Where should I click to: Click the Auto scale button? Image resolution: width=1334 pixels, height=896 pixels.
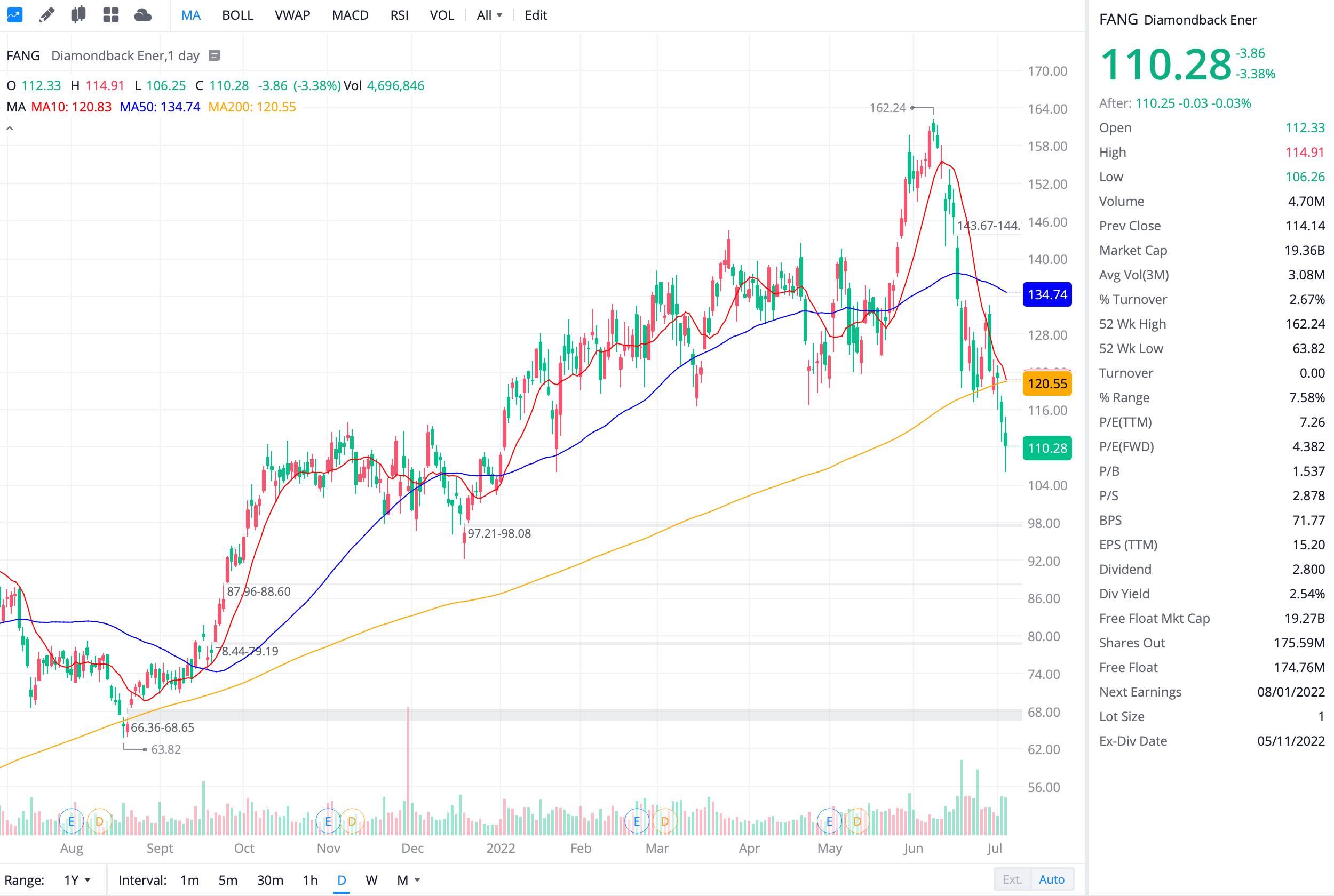(x=1051, y=879)
